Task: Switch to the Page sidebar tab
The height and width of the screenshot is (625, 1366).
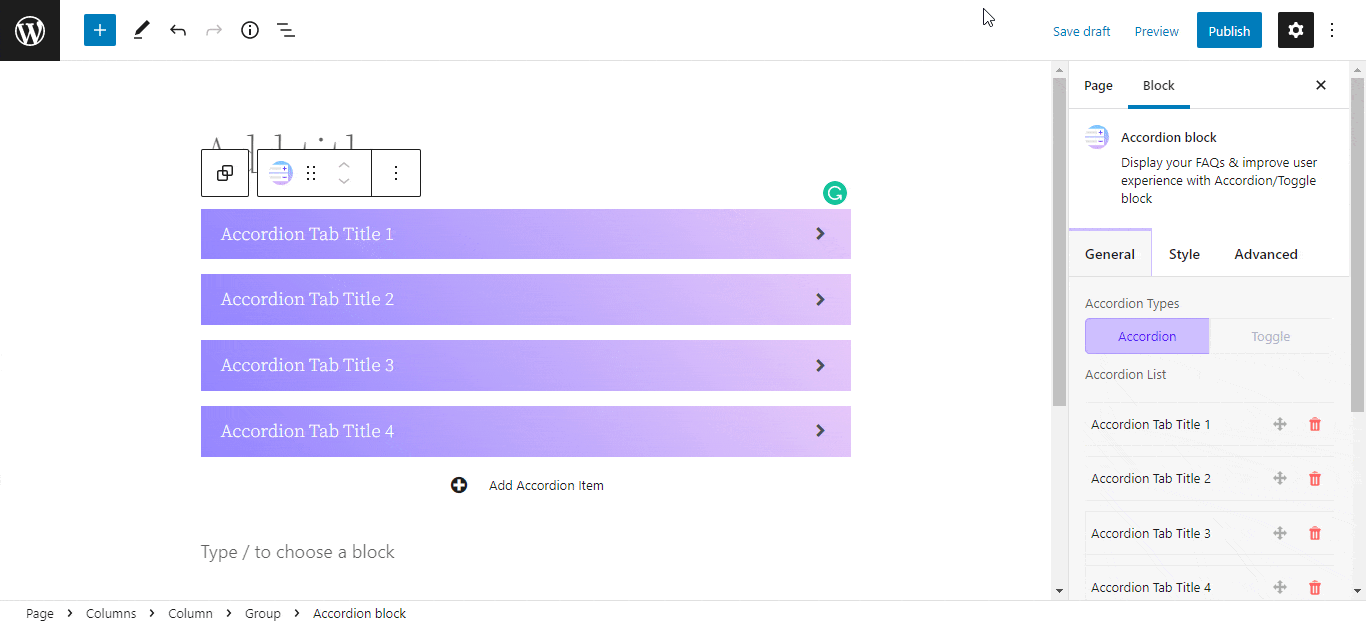Action: pos(1098,85)
